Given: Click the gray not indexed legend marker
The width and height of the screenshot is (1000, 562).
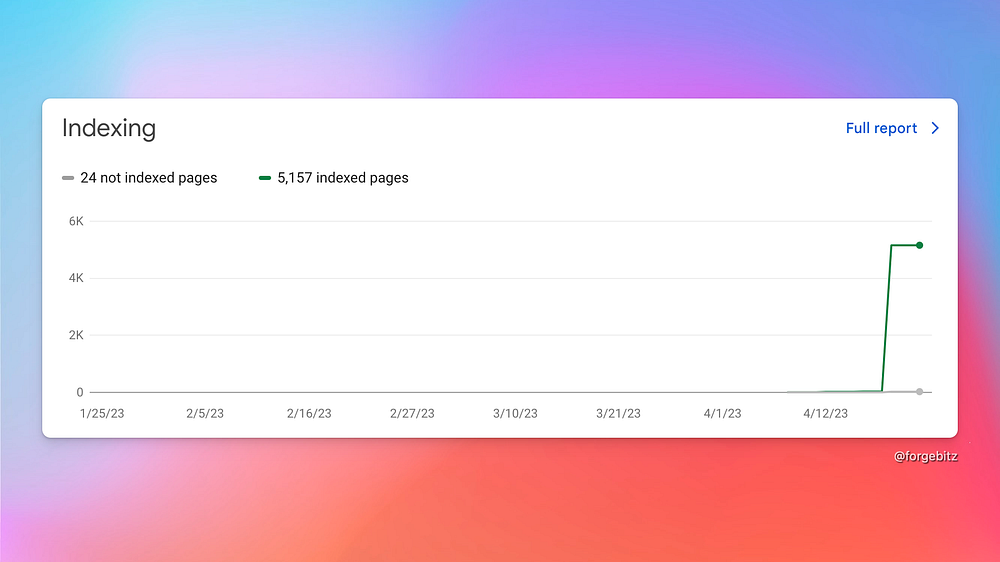Looking at the screenshot, I should pos(68,178).
